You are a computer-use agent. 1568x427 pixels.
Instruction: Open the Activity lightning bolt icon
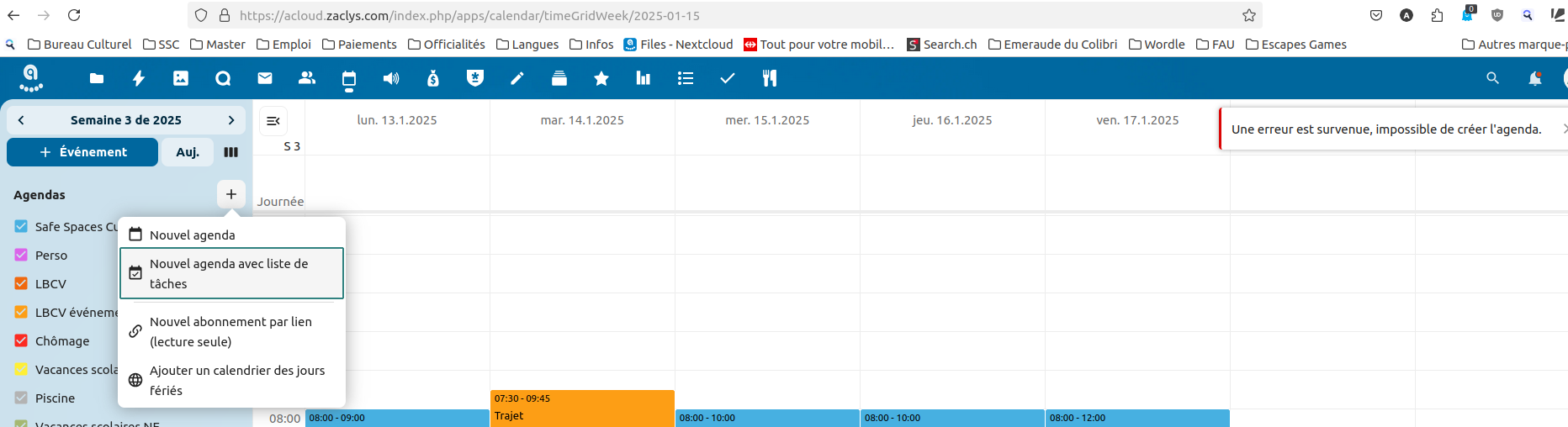pos(139,78)
